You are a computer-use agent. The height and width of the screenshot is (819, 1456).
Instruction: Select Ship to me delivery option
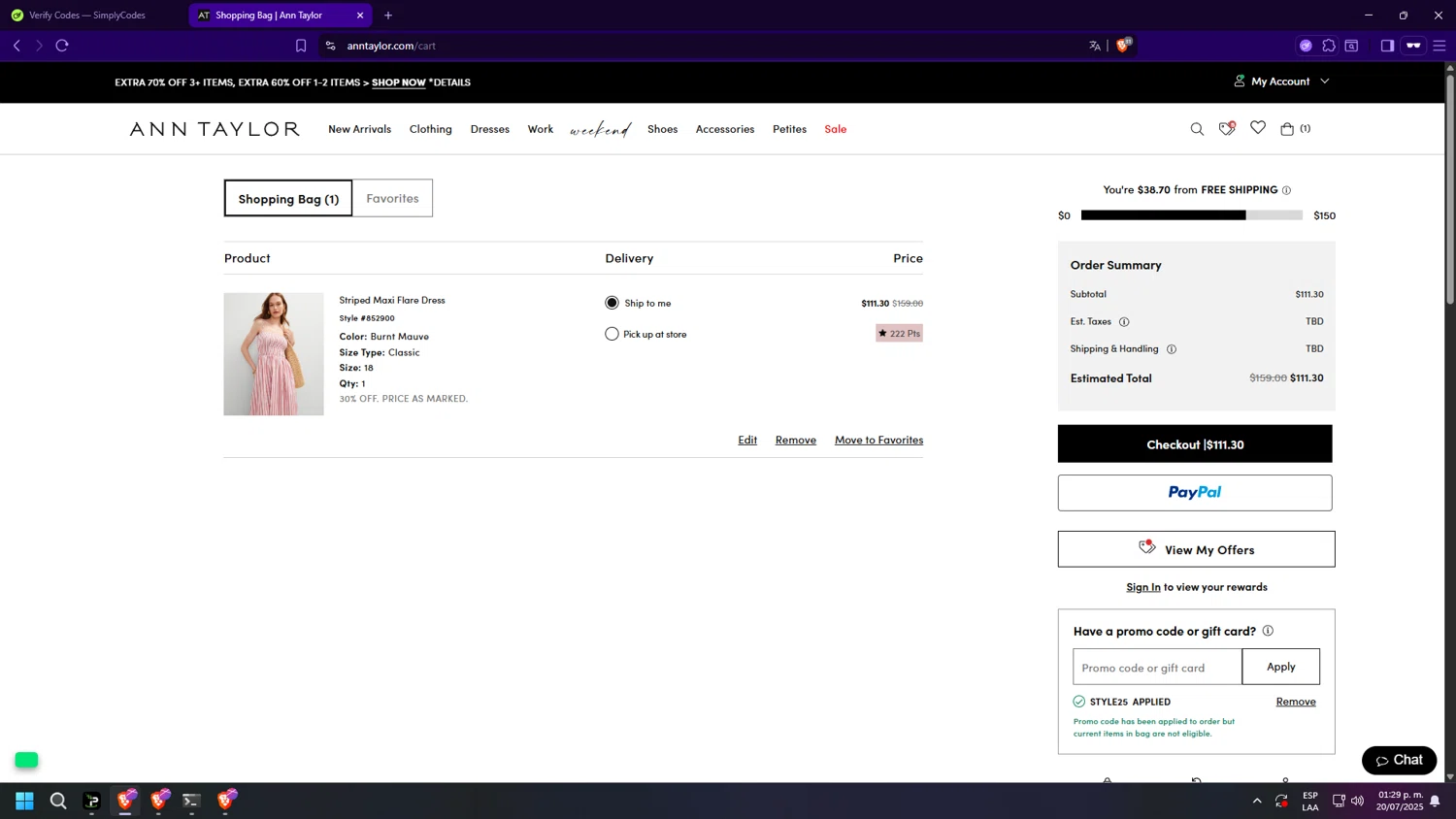coord(612,303)
